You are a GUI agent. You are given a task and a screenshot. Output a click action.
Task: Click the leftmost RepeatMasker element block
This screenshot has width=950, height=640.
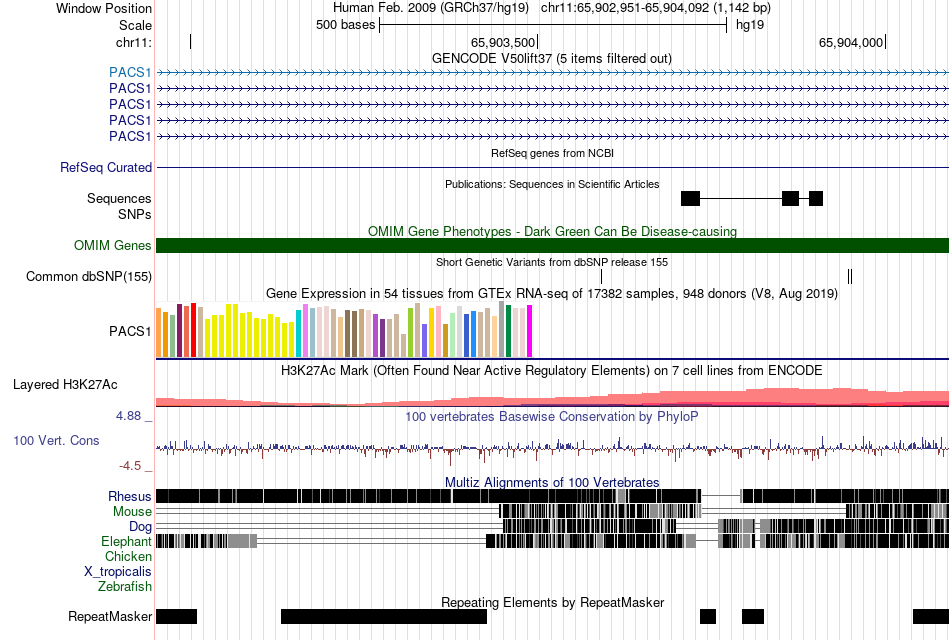(176, 616)
